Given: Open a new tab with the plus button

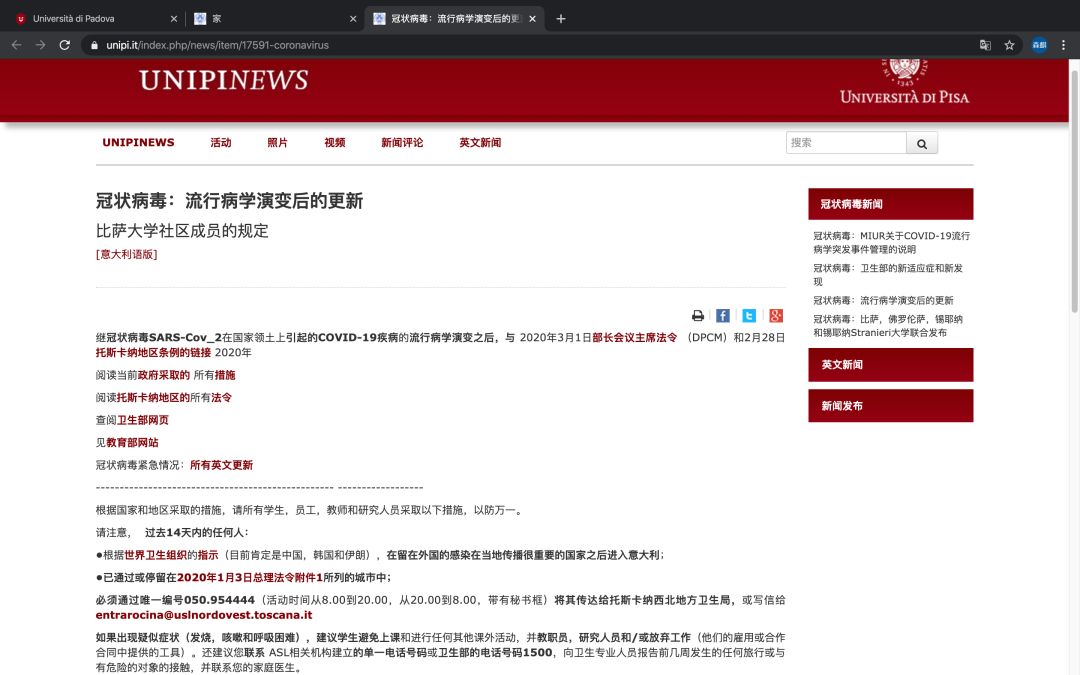Looking at the screenshot, I should (x=561, y=19).
